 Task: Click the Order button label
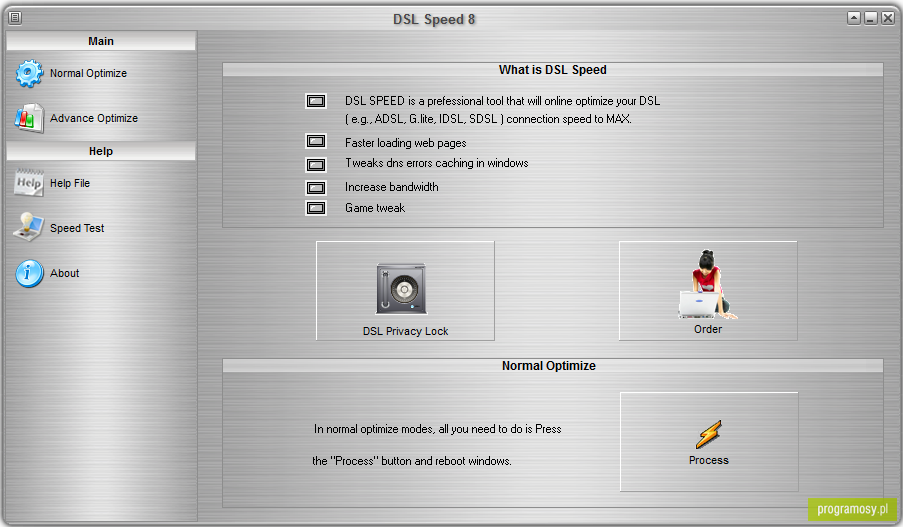click(708, 329)
